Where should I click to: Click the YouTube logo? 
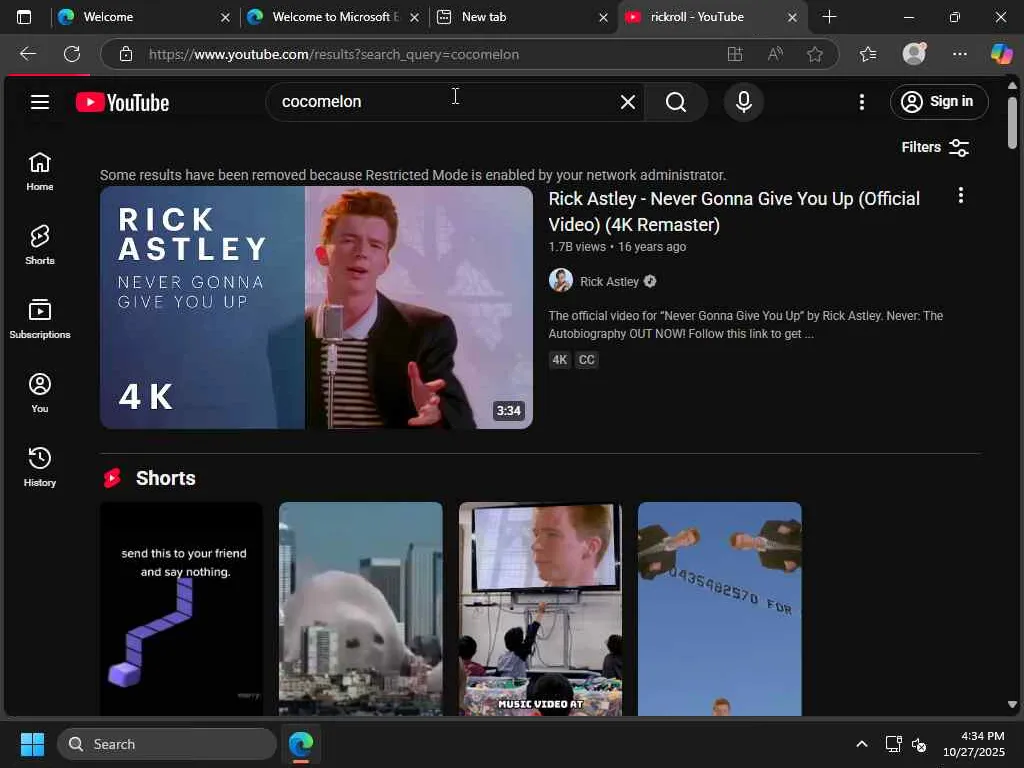click(x=122, y=103)
